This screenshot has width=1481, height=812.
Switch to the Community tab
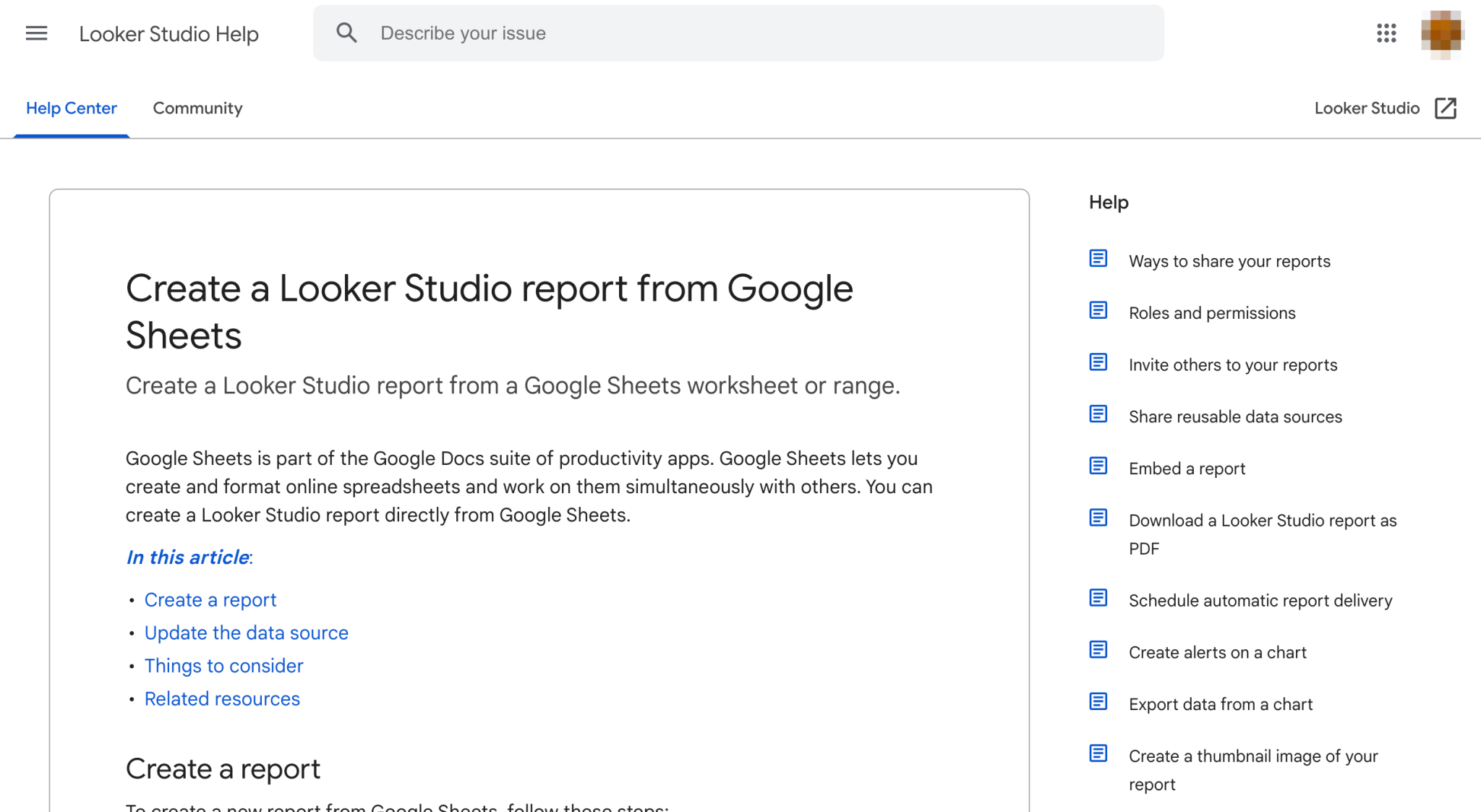[197, 108]
